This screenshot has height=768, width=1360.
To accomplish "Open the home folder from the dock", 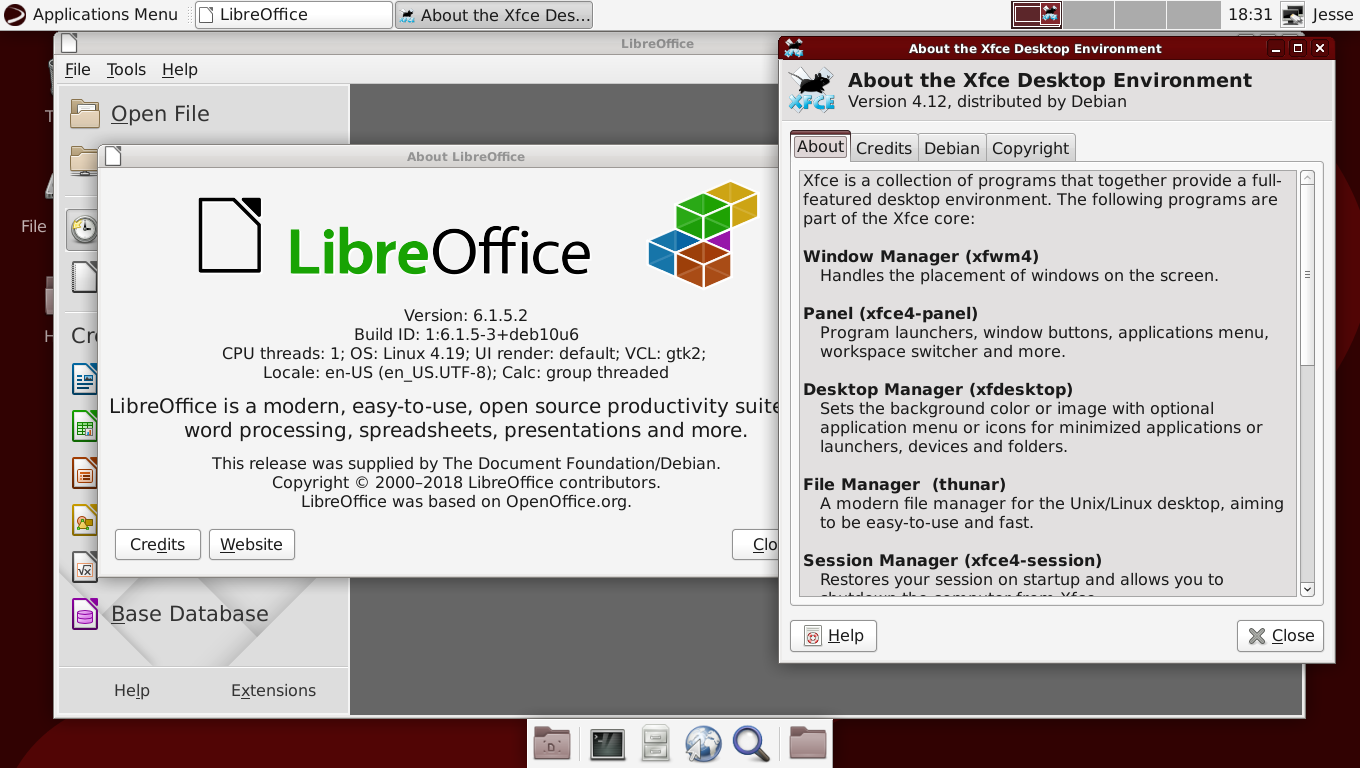I will pyautogui.click(x=807, y=744).
